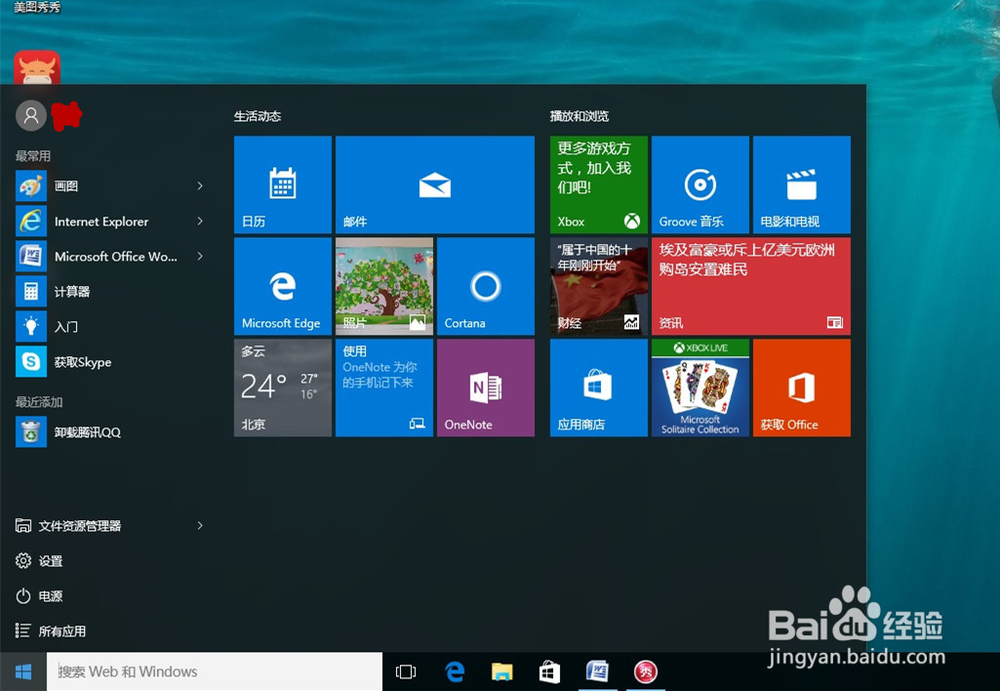Open the Calendar (日历) tile
1000x691 pixels.
click(x=283, y=184)
